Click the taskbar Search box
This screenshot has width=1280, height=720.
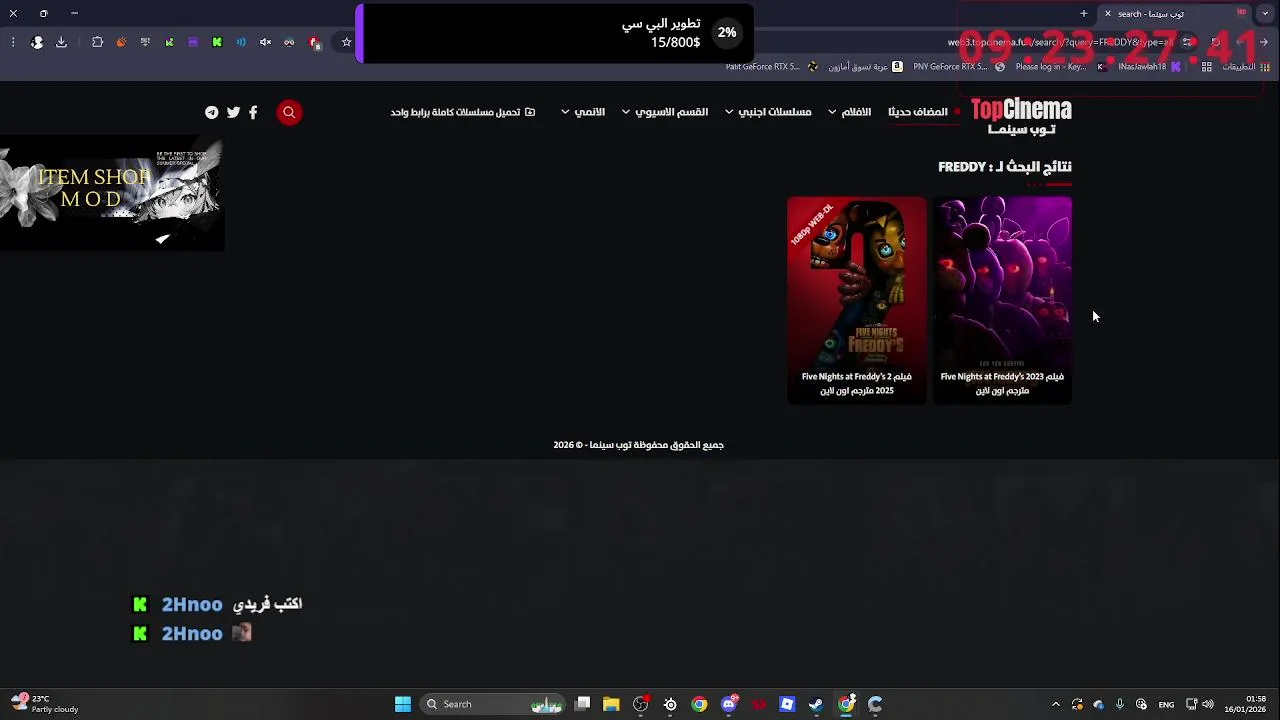[x=494, y=704]
